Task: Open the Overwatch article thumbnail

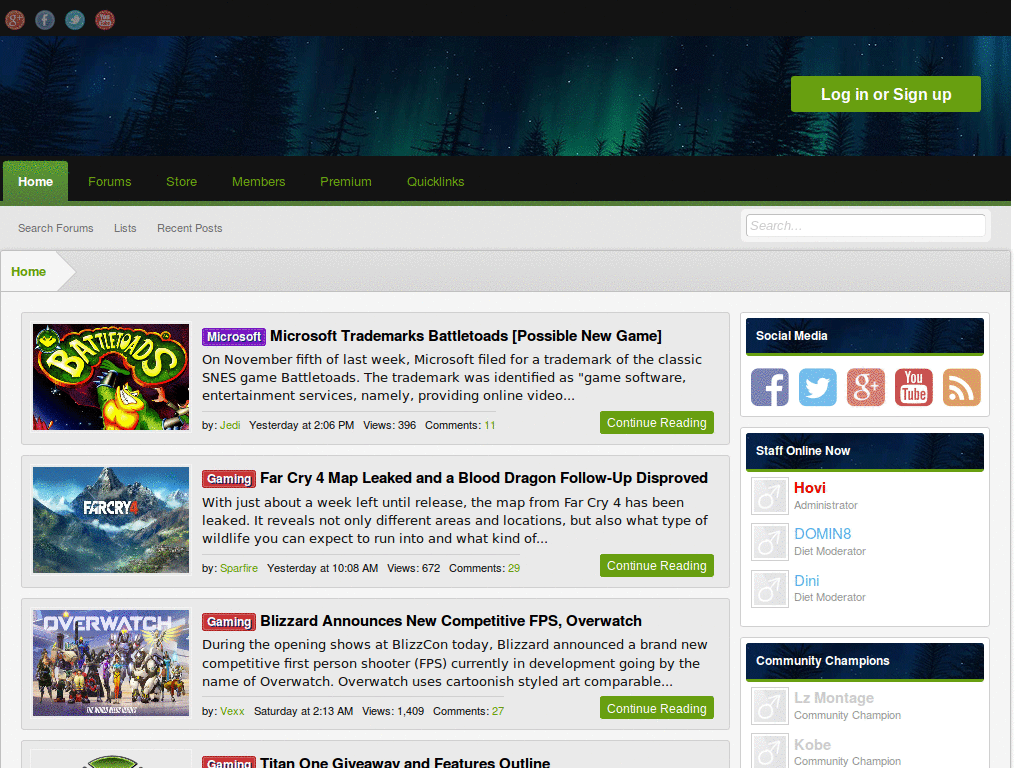Action: pos(111,663)
